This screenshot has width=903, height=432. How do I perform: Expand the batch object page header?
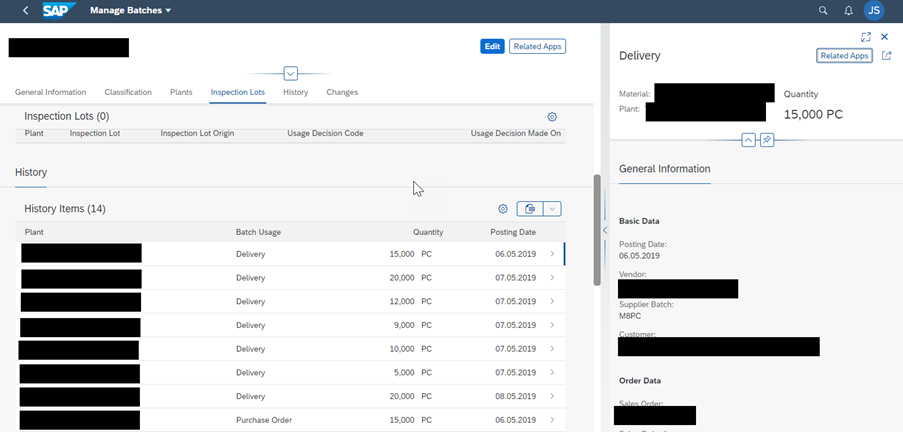[x=290, y=73]
